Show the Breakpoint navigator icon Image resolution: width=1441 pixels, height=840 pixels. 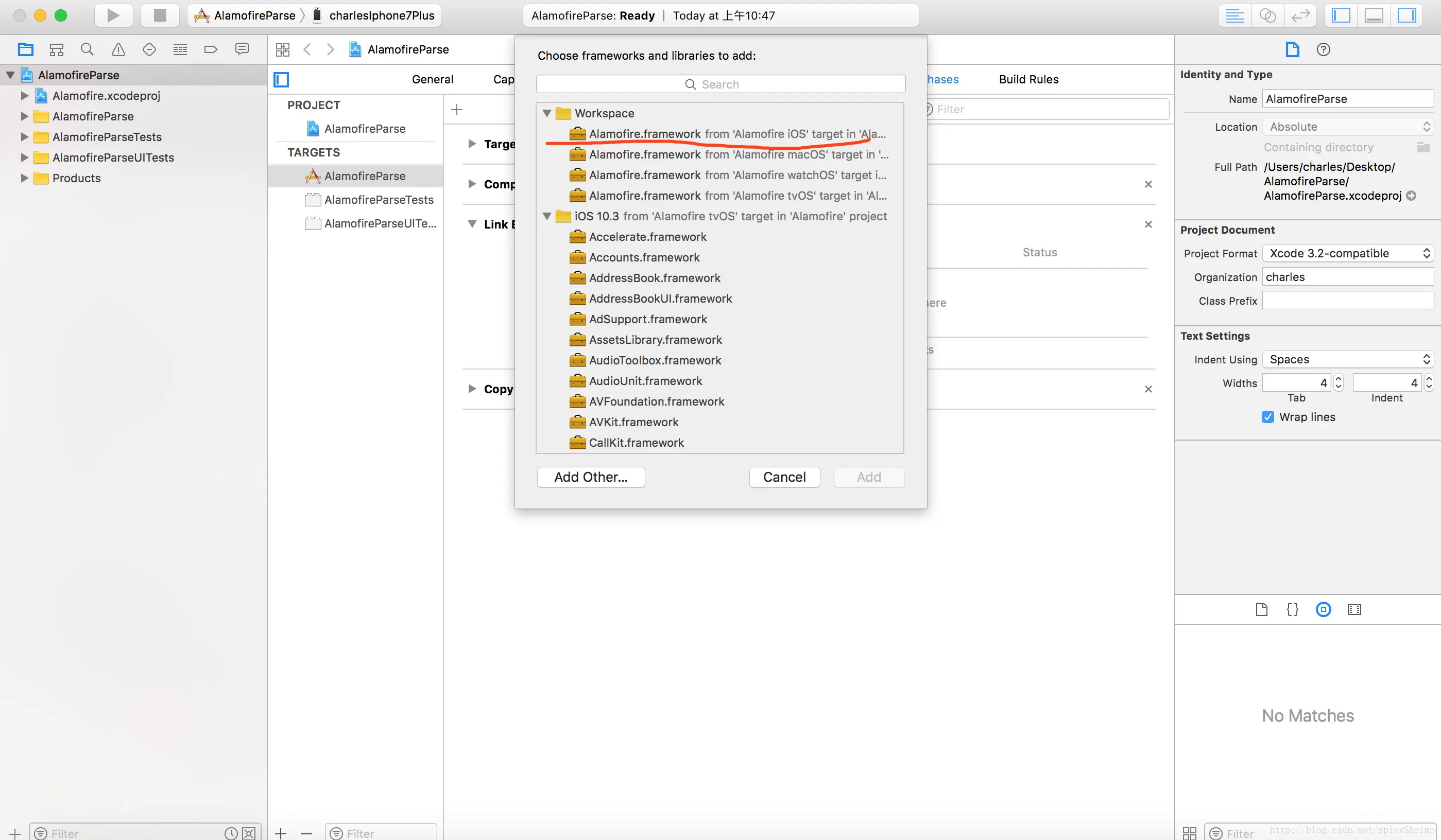(211, 49)
